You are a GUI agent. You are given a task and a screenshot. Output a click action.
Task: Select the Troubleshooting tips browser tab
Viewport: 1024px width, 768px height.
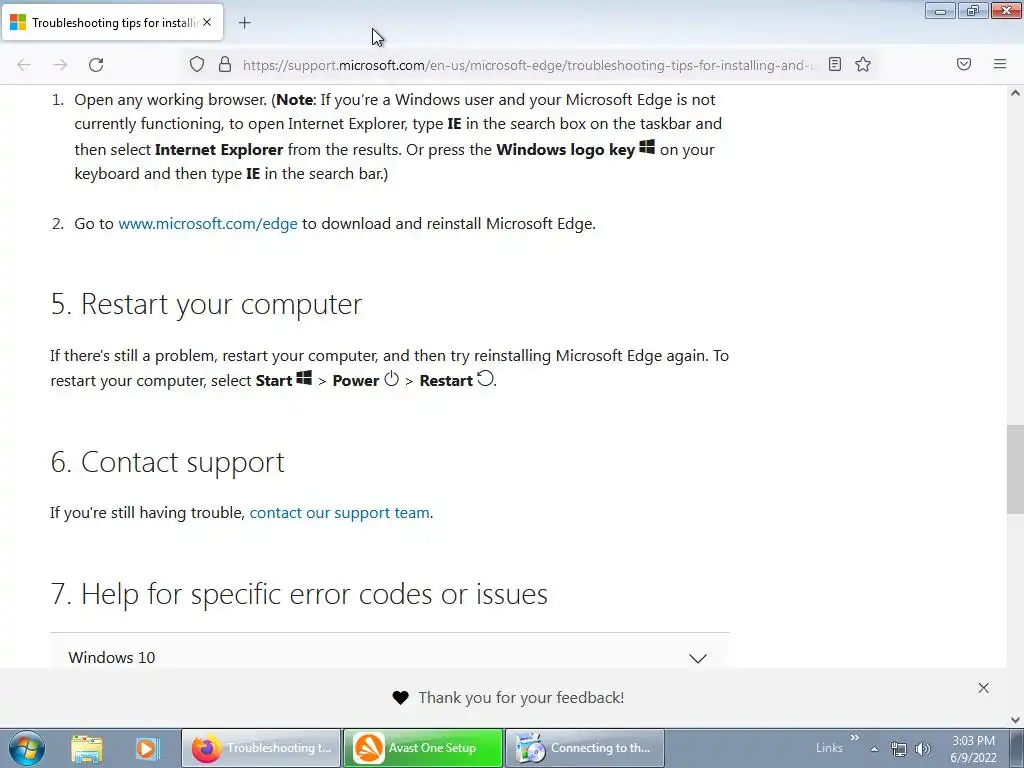tap(112, 22)
